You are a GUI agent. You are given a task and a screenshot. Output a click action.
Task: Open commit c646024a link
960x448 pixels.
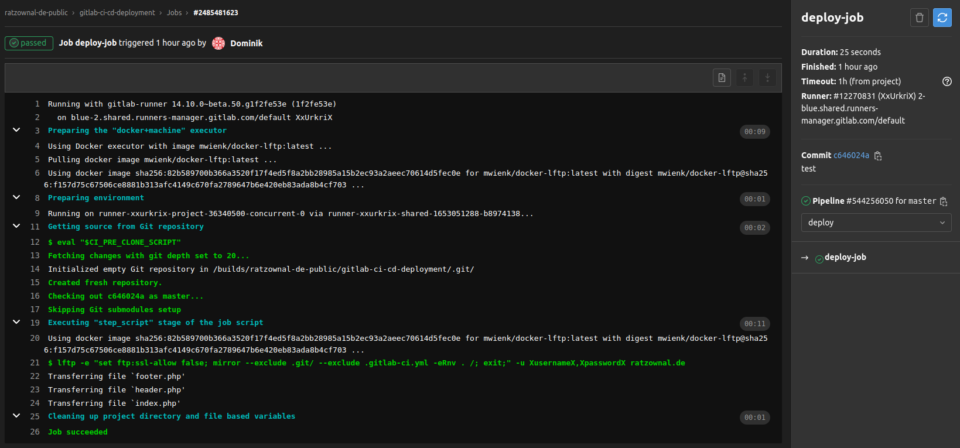851,156
